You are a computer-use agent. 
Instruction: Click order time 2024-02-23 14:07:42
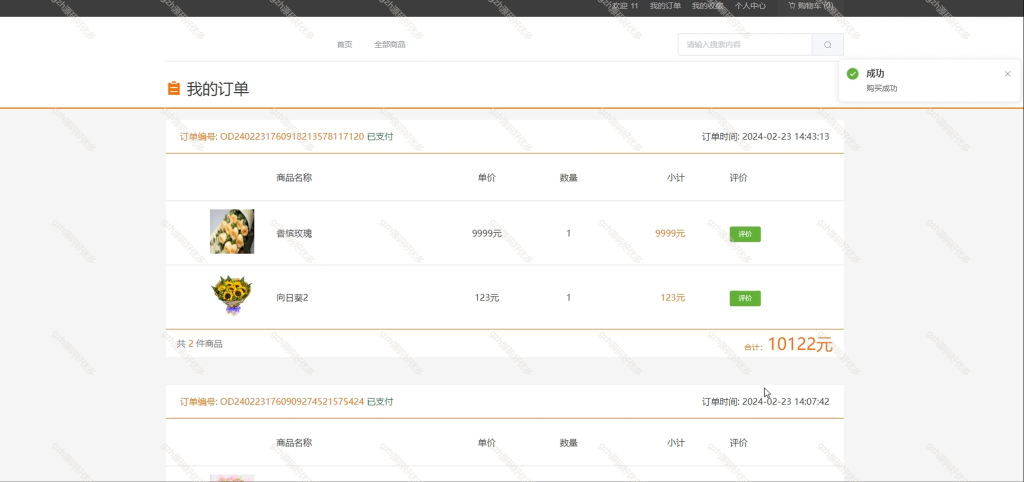[786, 402]
